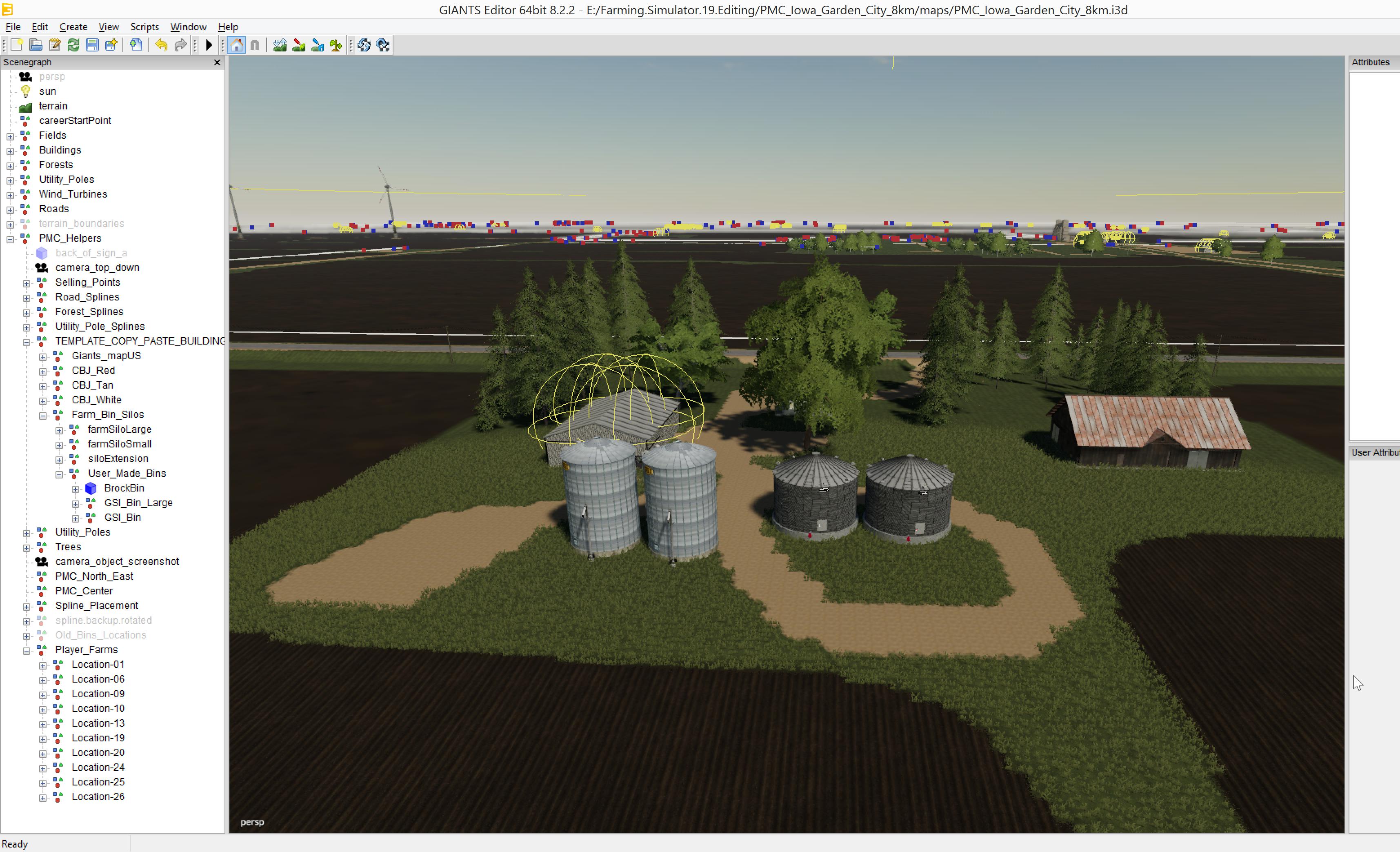This screenshot has height=852, width=1400.
Task: Collapse the Farm_Bin_Silos group
Action: (43, 416)
